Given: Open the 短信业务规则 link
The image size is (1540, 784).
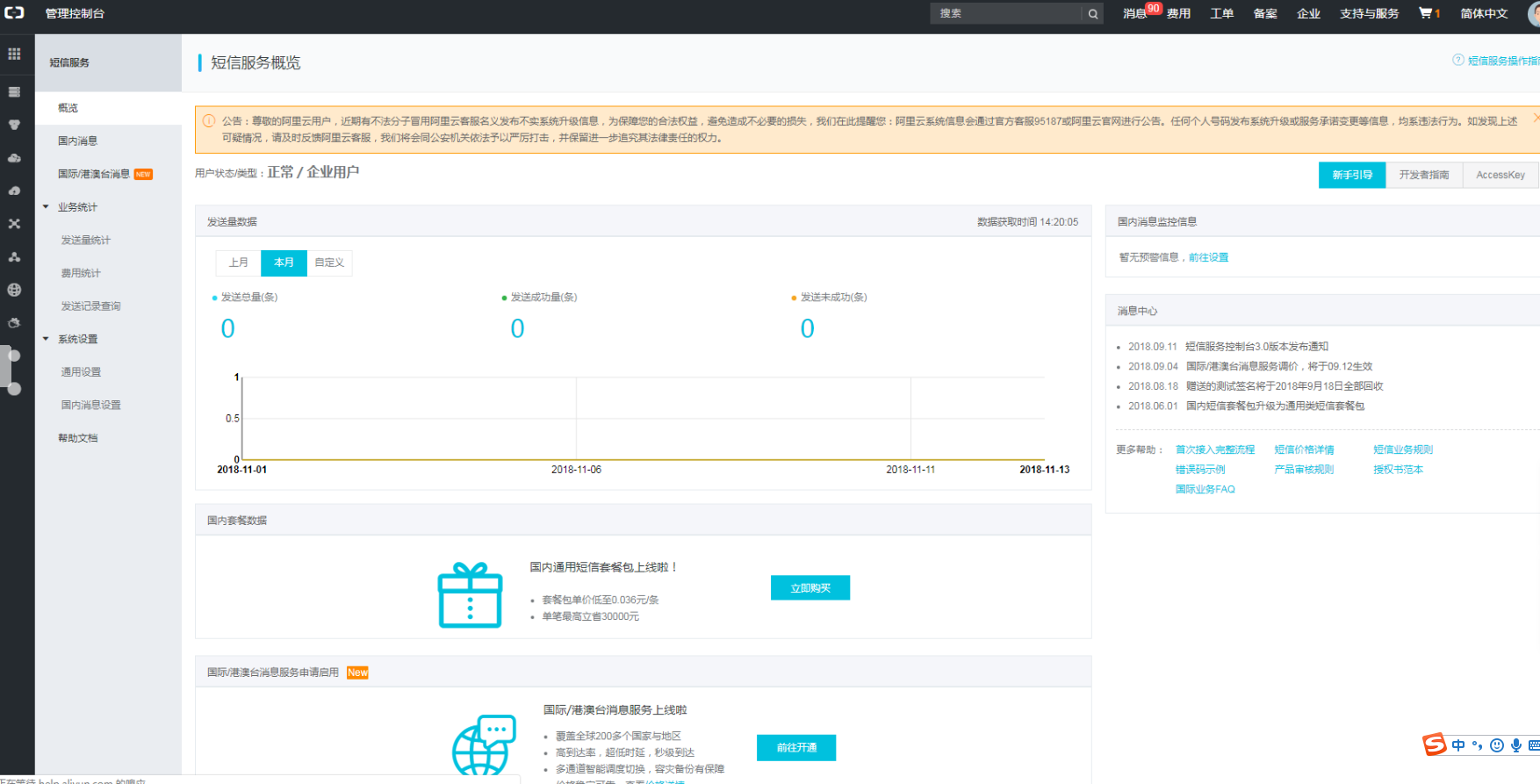Looking at the screenshot, I should tap(1403, 450).
